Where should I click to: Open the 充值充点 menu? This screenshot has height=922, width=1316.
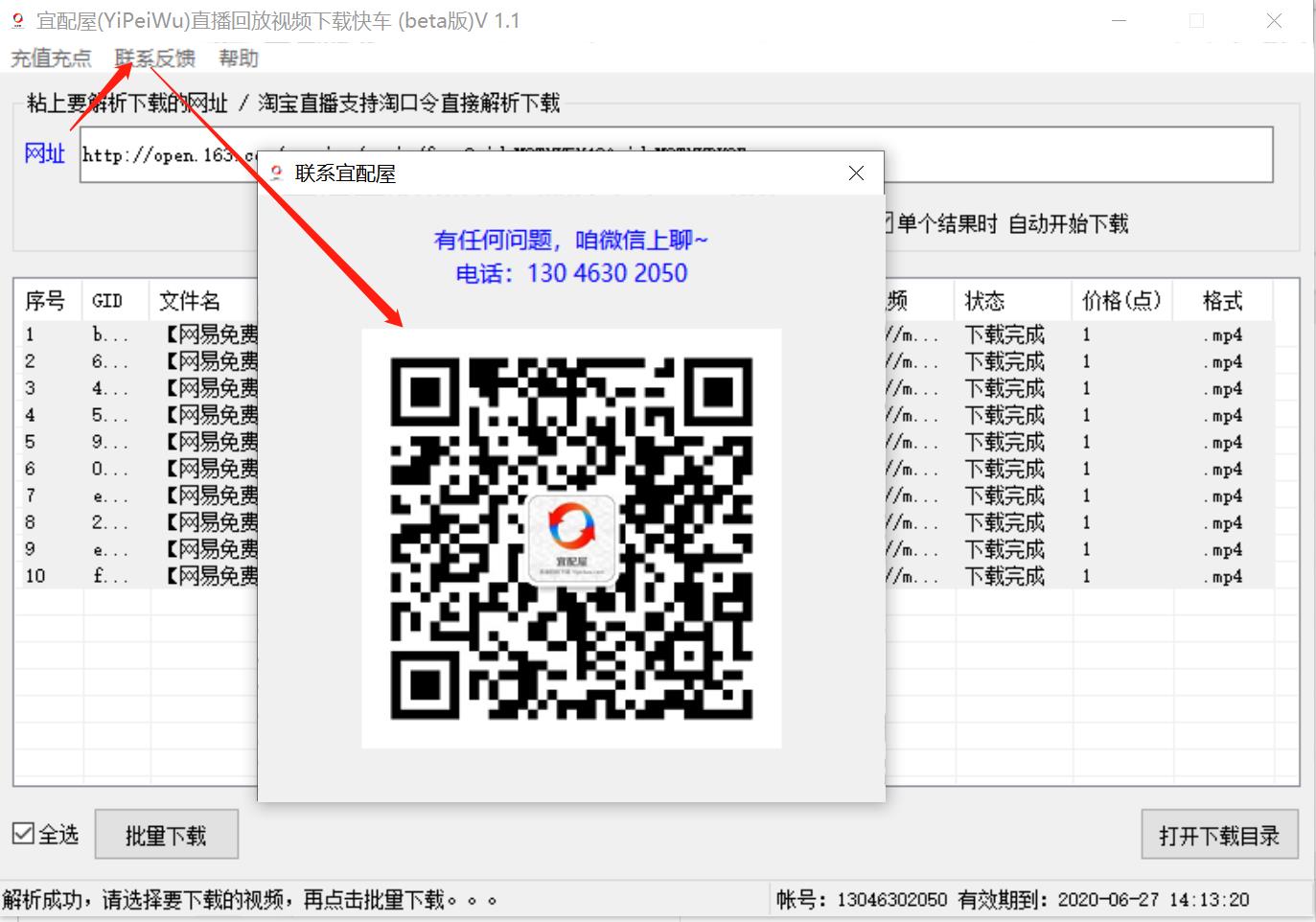pos(51,58)
